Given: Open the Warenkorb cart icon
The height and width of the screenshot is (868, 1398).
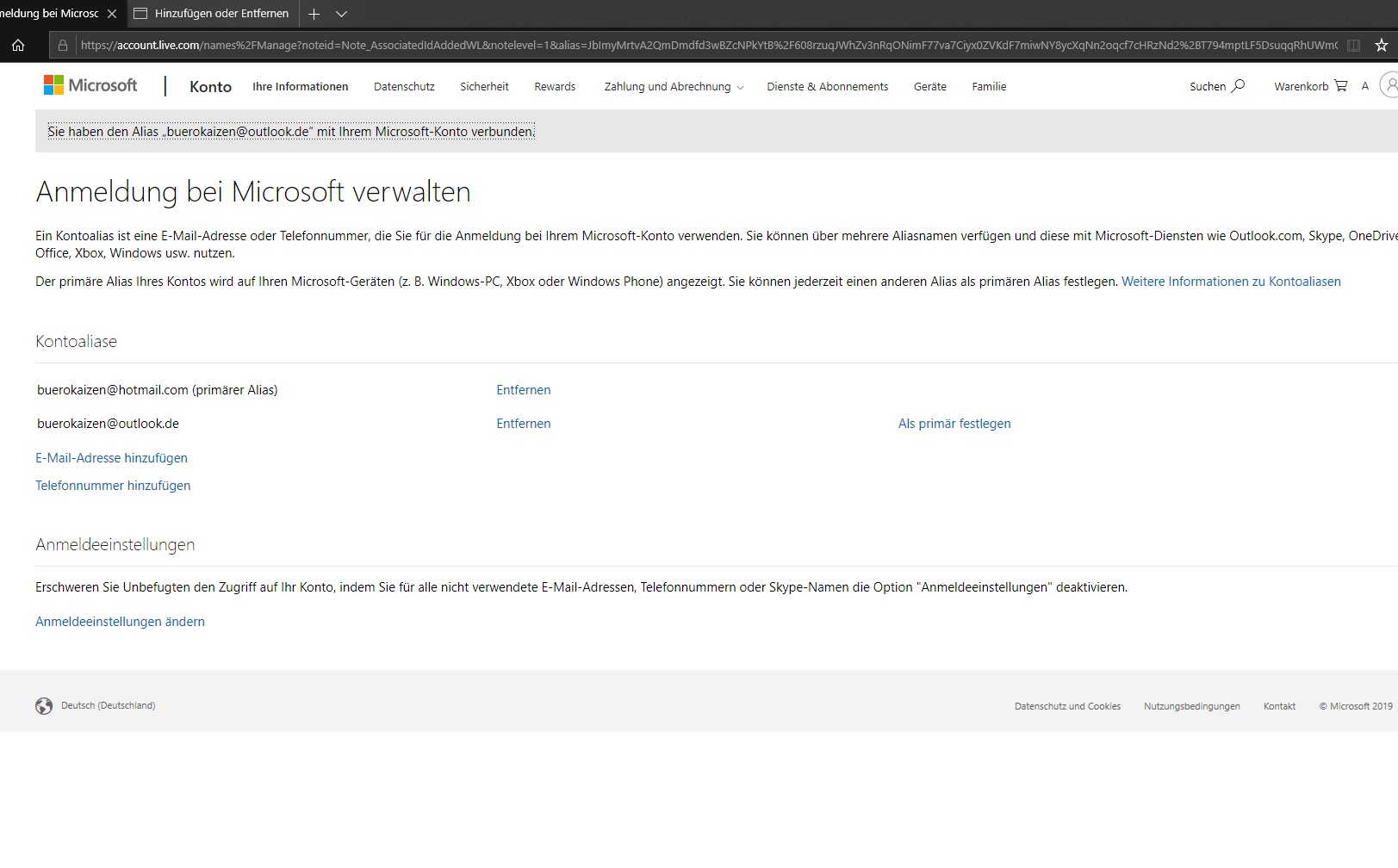Looking at the screenshot, I should (x=1340, y=85).
